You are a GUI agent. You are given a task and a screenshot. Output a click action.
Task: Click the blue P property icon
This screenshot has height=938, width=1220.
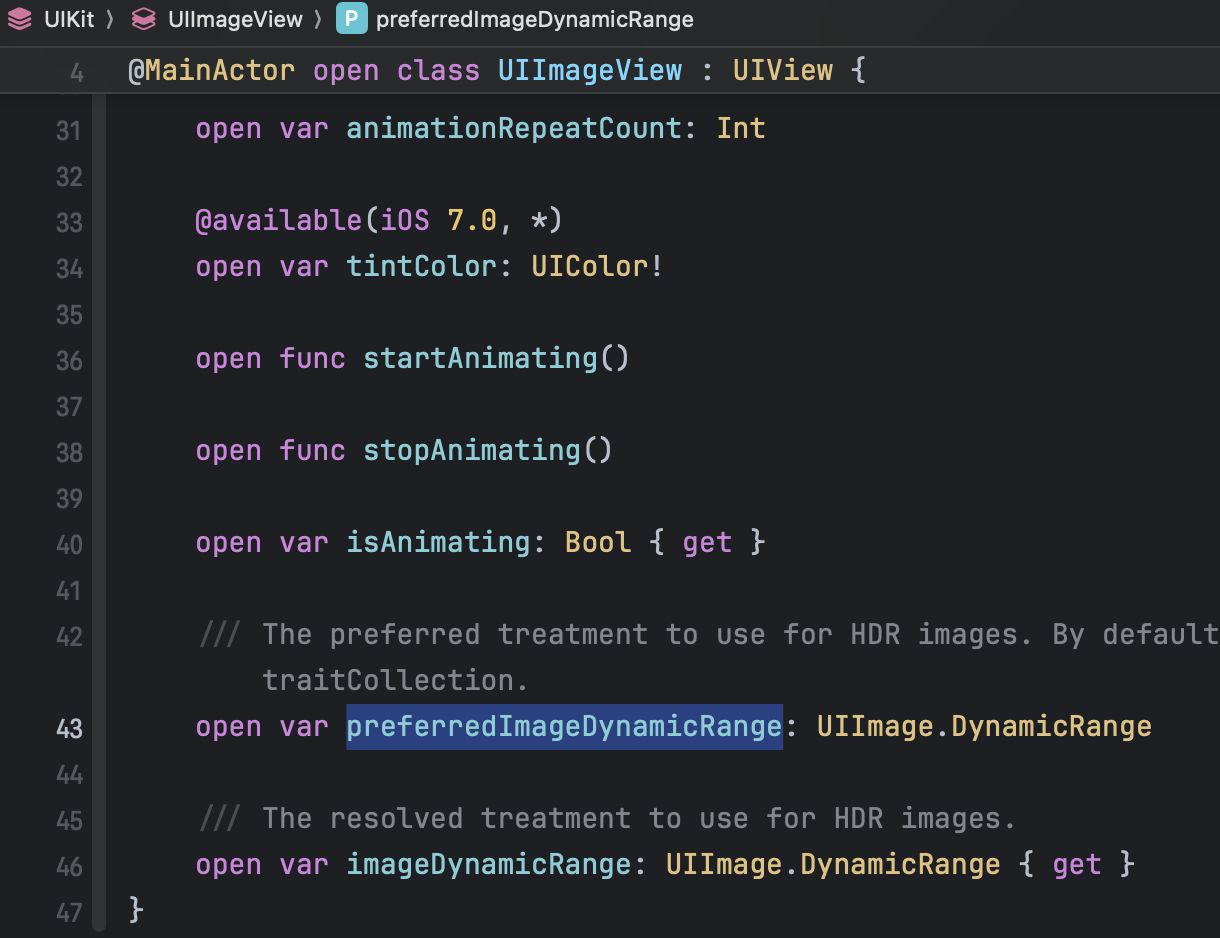[x=351, y=19]
